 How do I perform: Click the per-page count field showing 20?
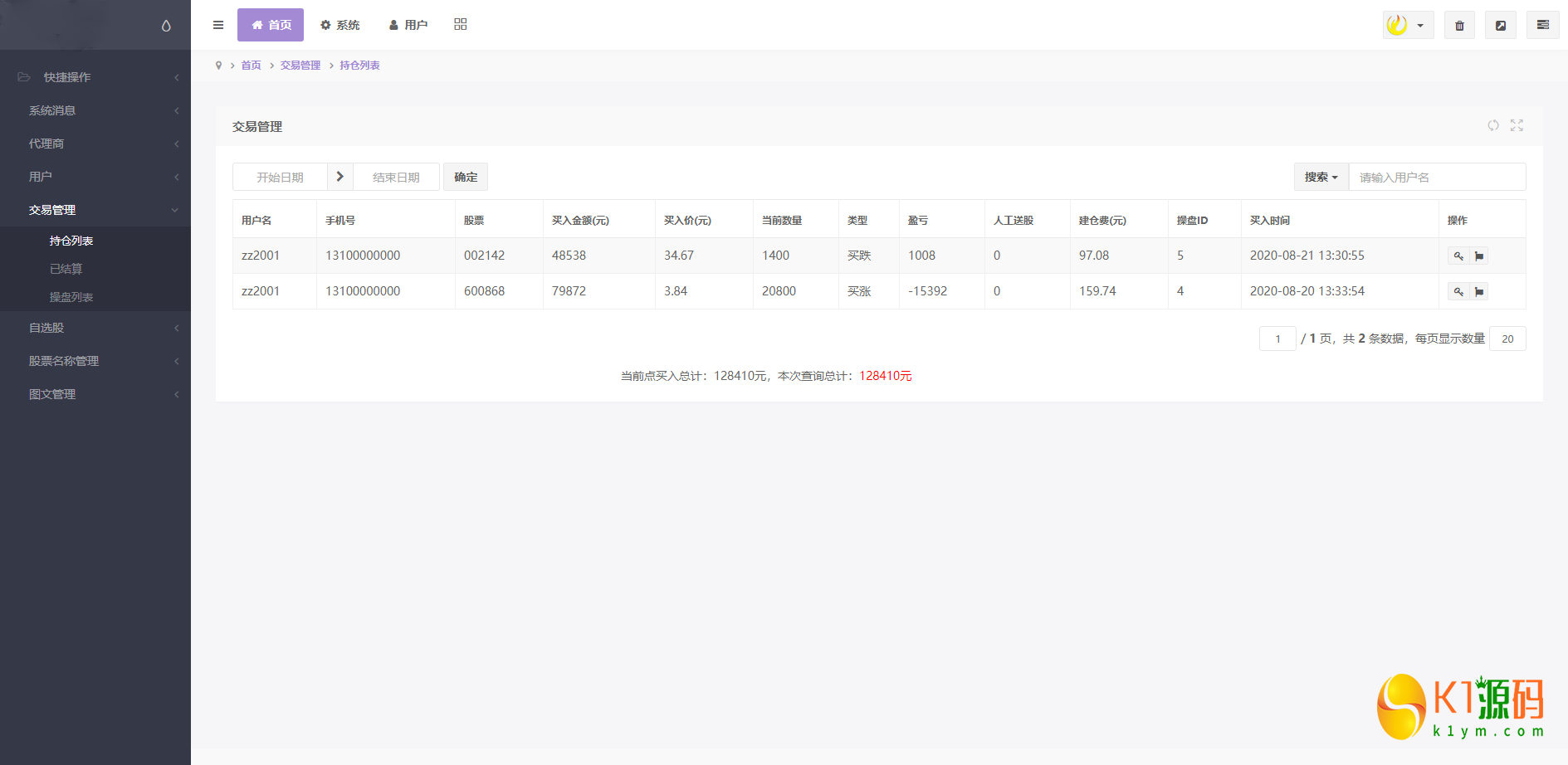[x=1507, y=339]
